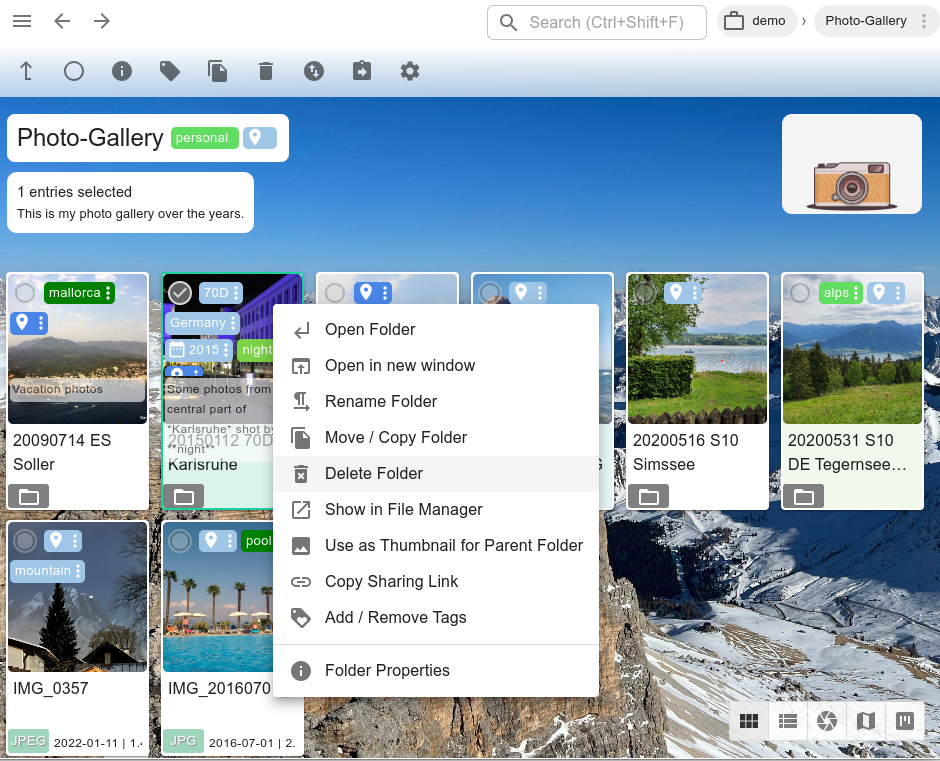Click the personal tag on Photo-Gallery

coord(203,138)
